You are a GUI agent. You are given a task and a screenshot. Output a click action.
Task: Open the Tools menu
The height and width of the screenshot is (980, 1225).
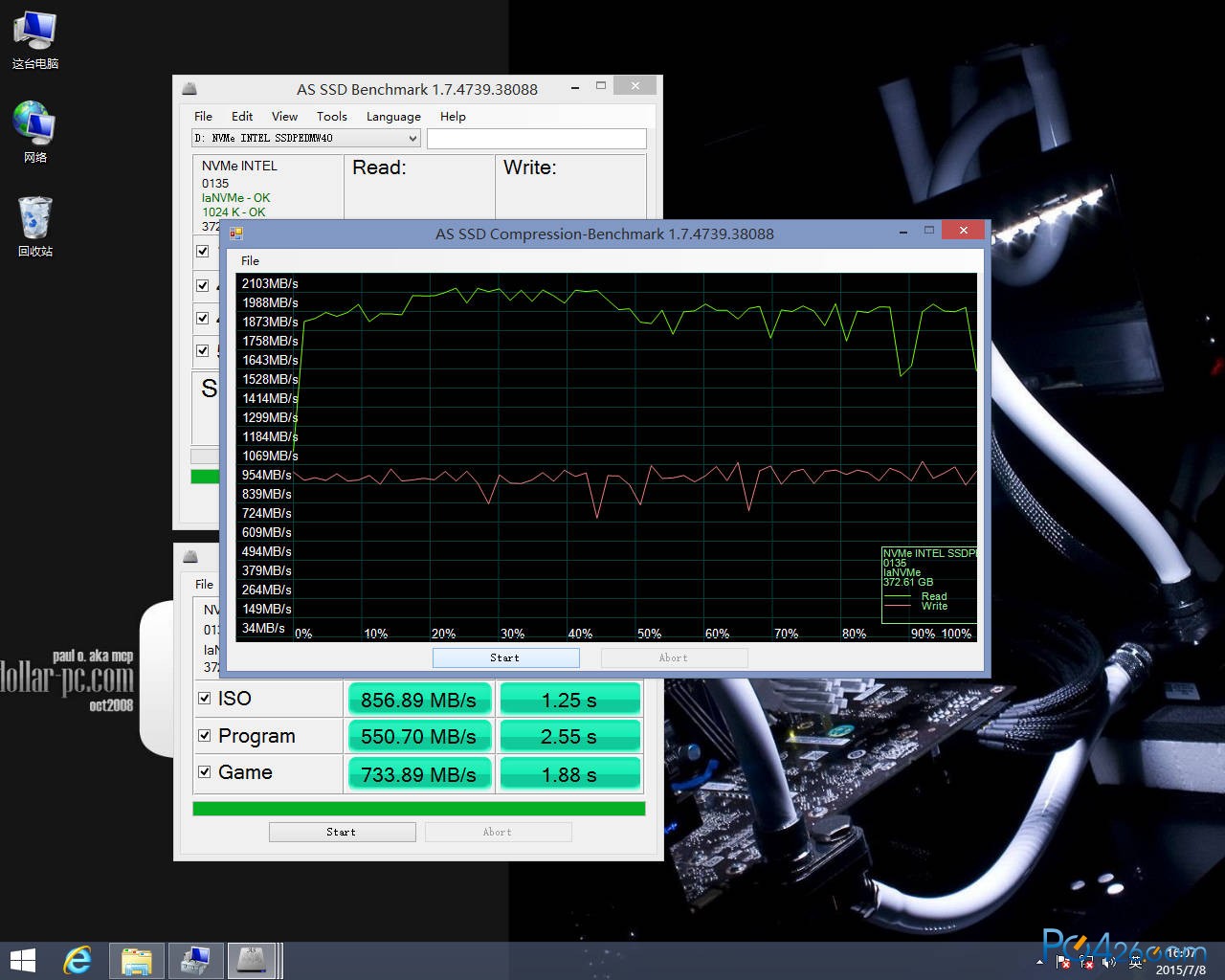tap(332, 116)
